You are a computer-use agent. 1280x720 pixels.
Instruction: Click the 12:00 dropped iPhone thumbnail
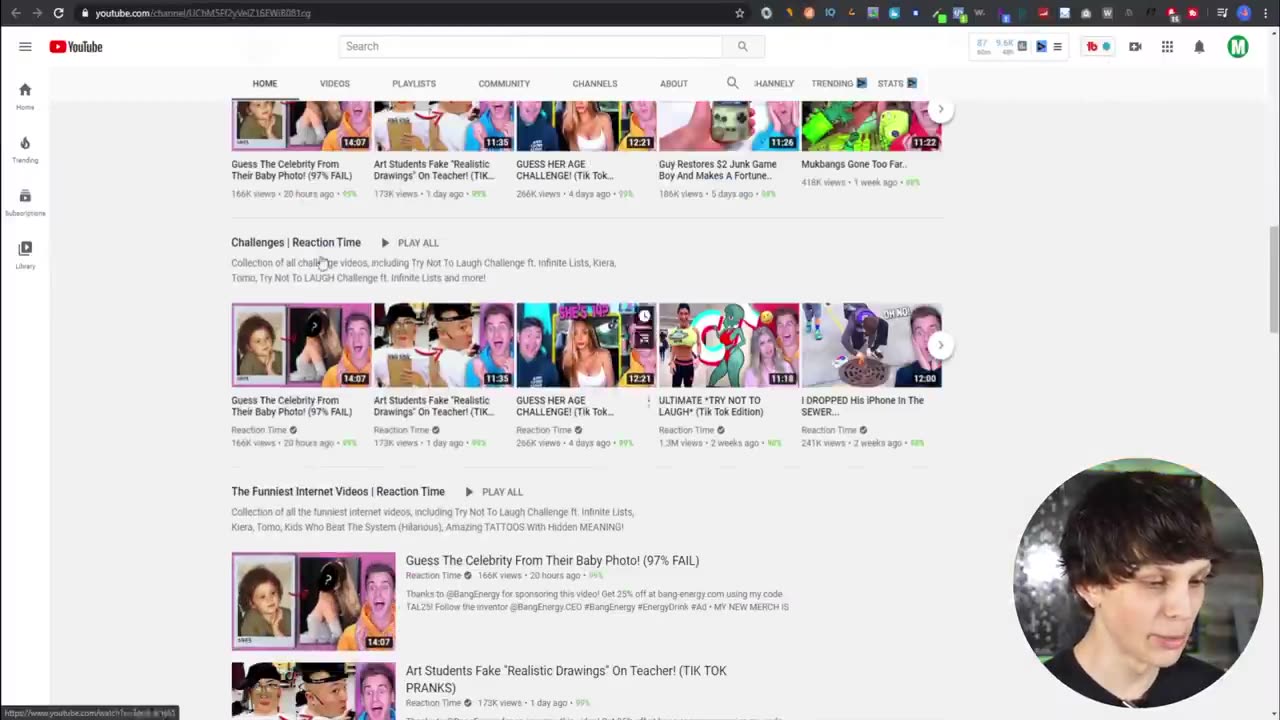pyautogui.click(x=871, y=345)
